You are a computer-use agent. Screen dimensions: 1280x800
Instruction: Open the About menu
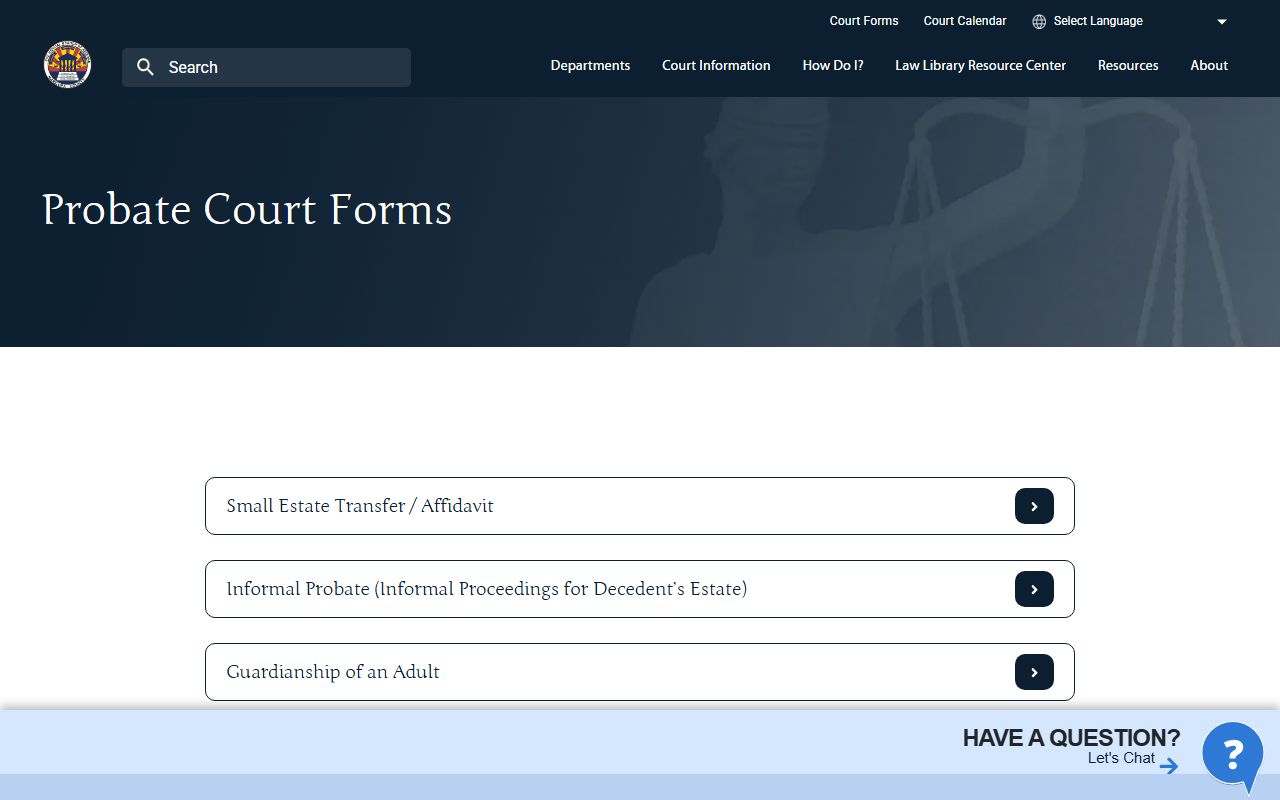pos(1209,65)
